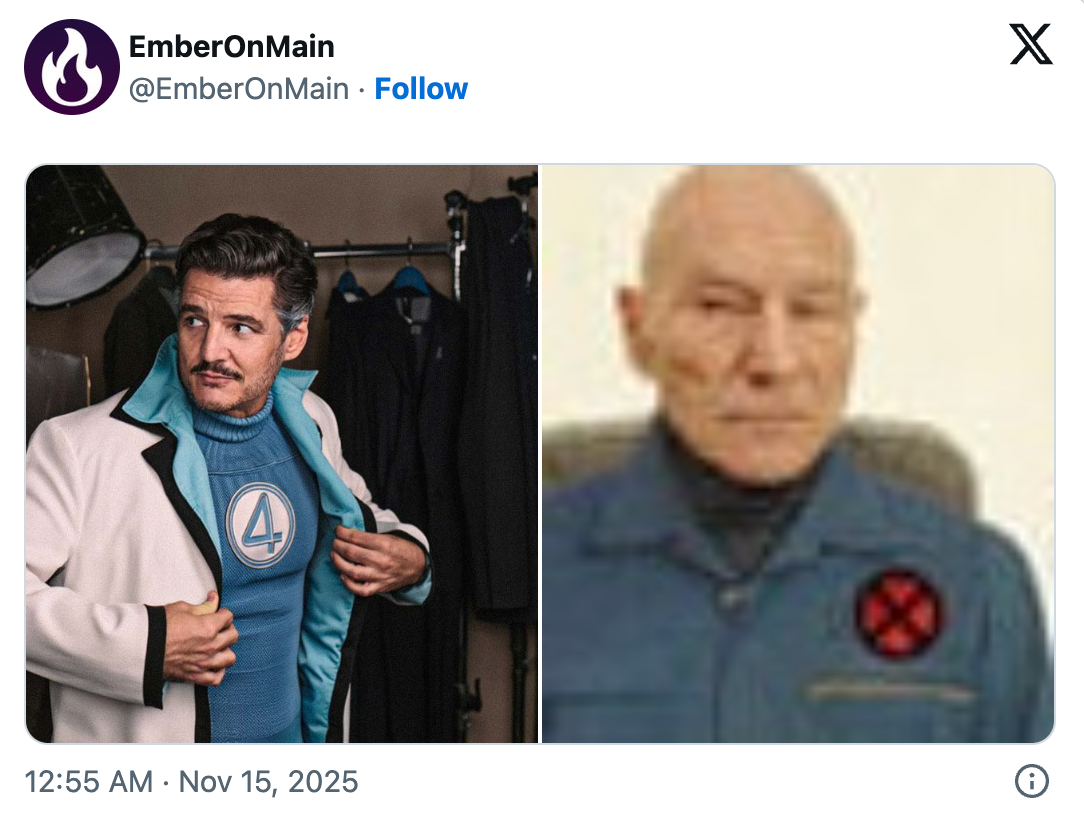This screenshot has width=1084, height=818.
Task: Click the X logo in the top corner
Action: pyautogui.click(x=1031, y=44)
